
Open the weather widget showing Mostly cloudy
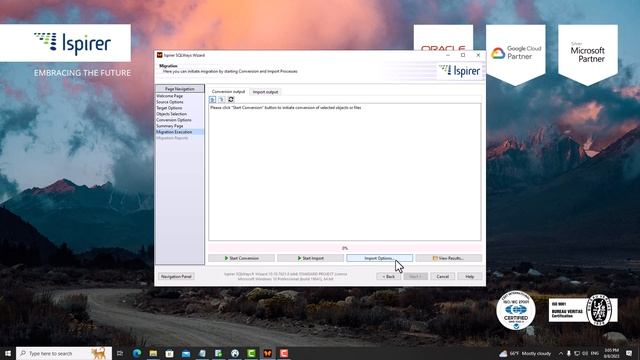tap(525, 353)
